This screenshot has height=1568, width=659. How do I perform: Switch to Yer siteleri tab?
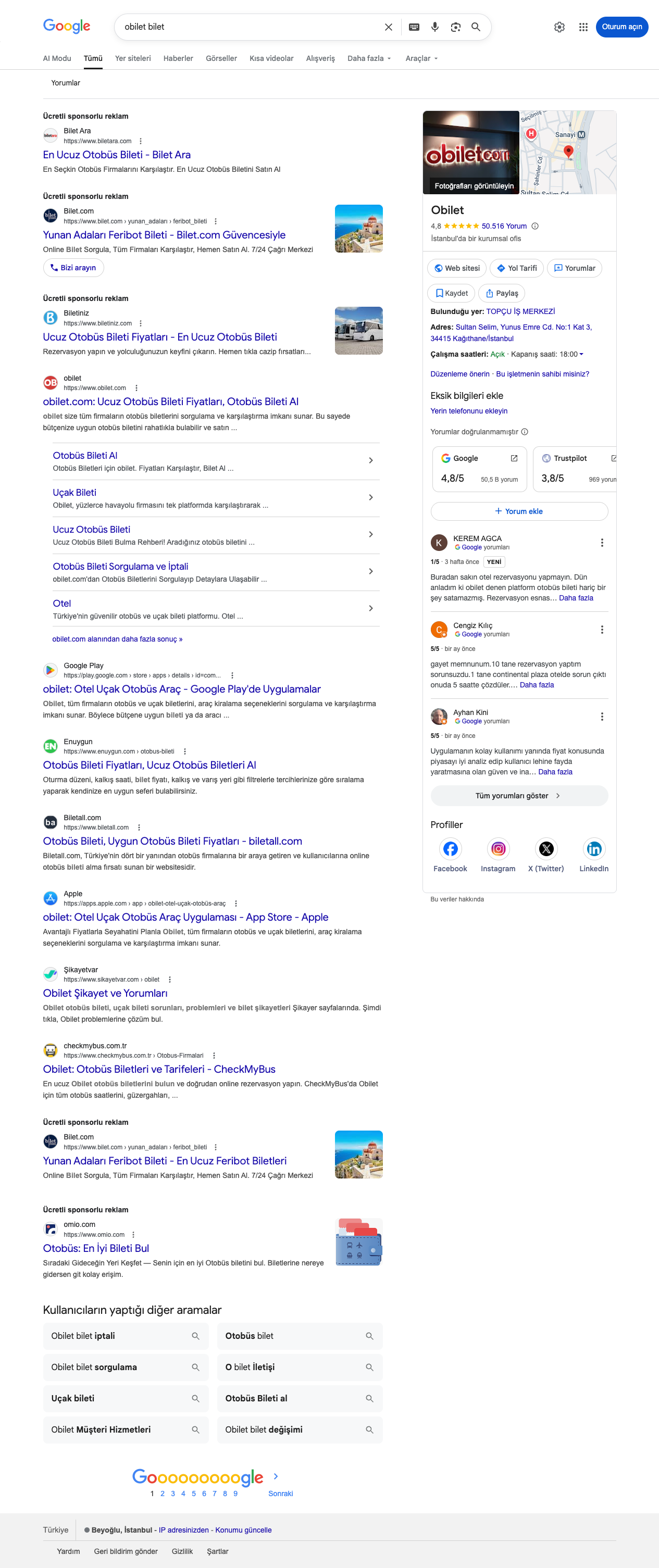(133, 58)
